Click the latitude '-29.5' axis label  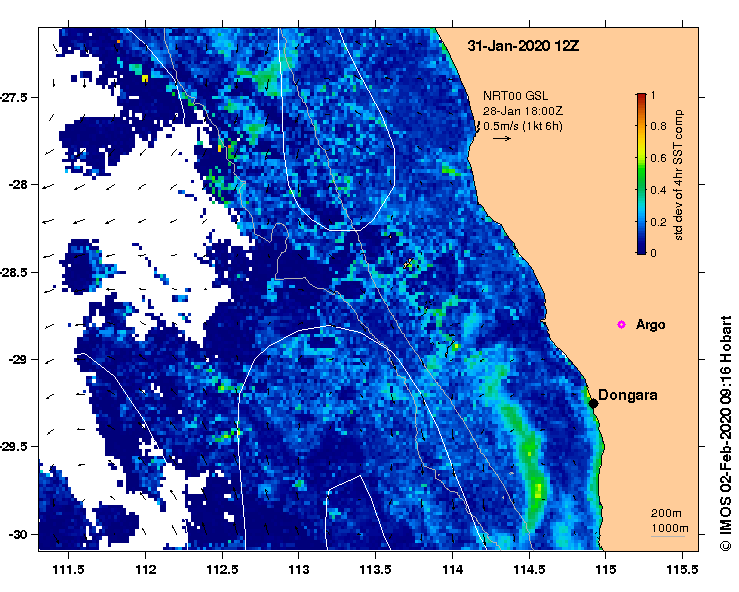[14, 447]
